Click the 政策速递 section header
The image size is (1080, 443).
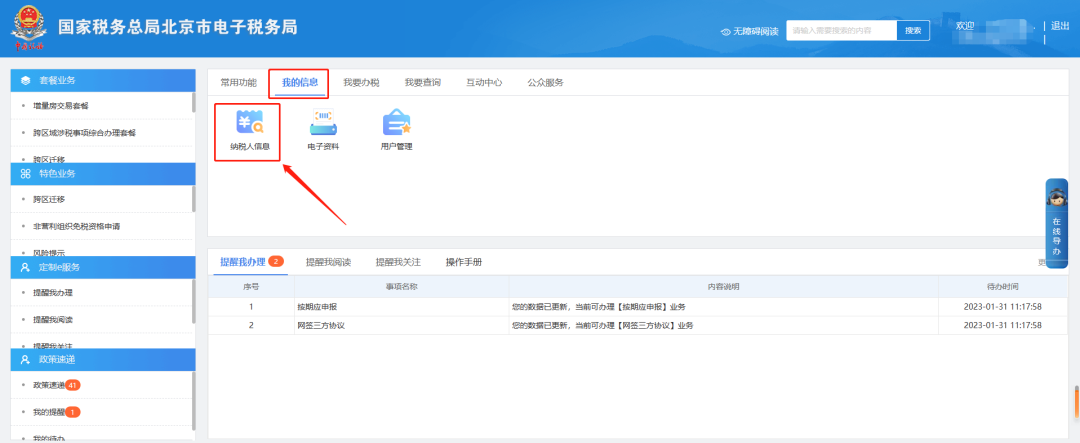coord(103,360)
